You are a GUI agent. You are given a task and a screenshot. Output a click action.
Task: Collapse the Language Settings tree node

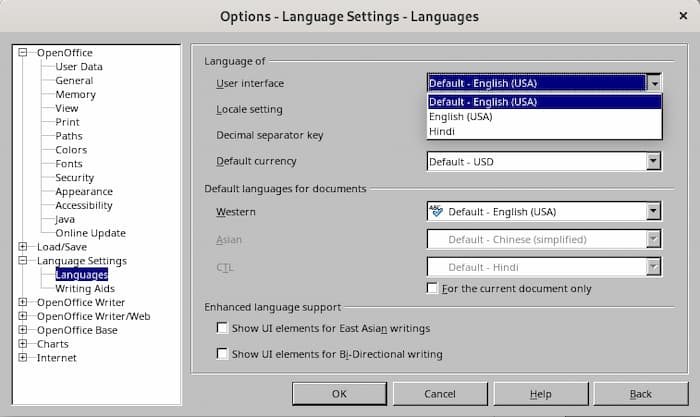[x=24, y=261]
